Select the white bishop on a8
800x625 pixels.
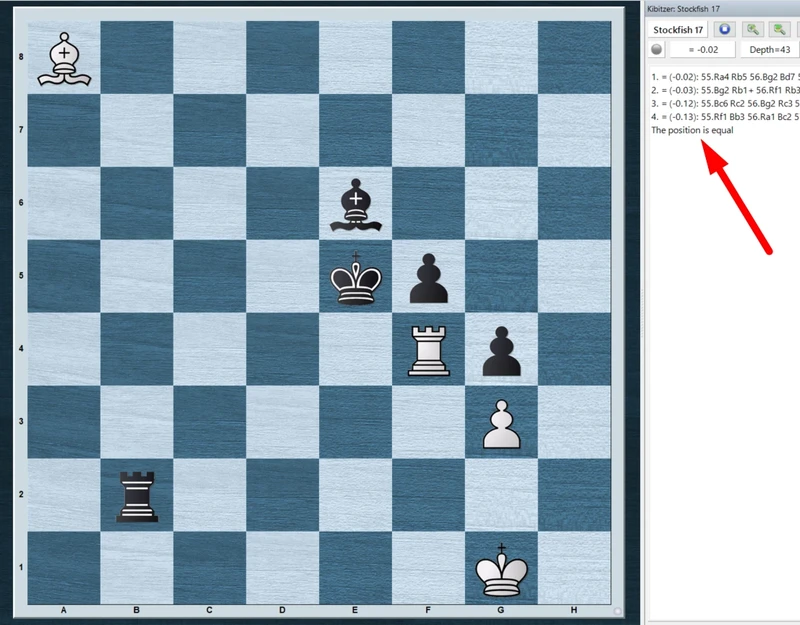65,60
